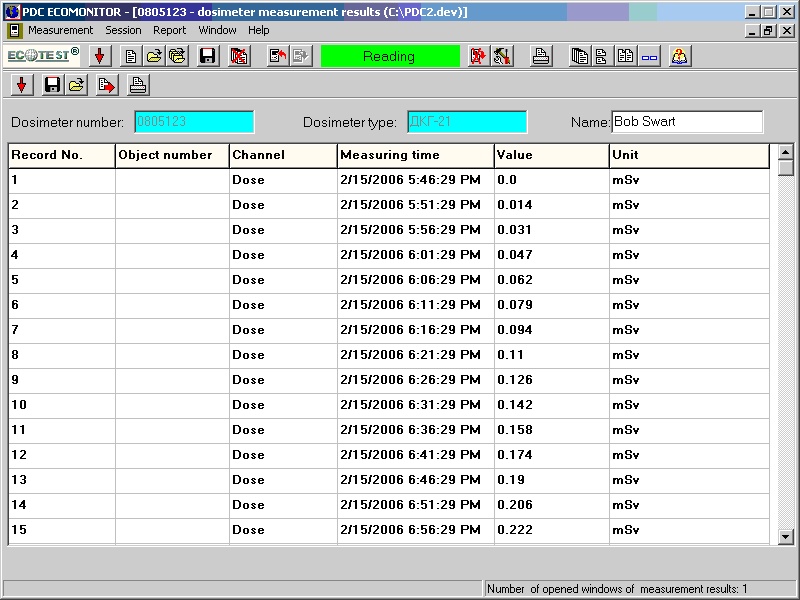
Task: Click the Unit column header
Action: 689,155
